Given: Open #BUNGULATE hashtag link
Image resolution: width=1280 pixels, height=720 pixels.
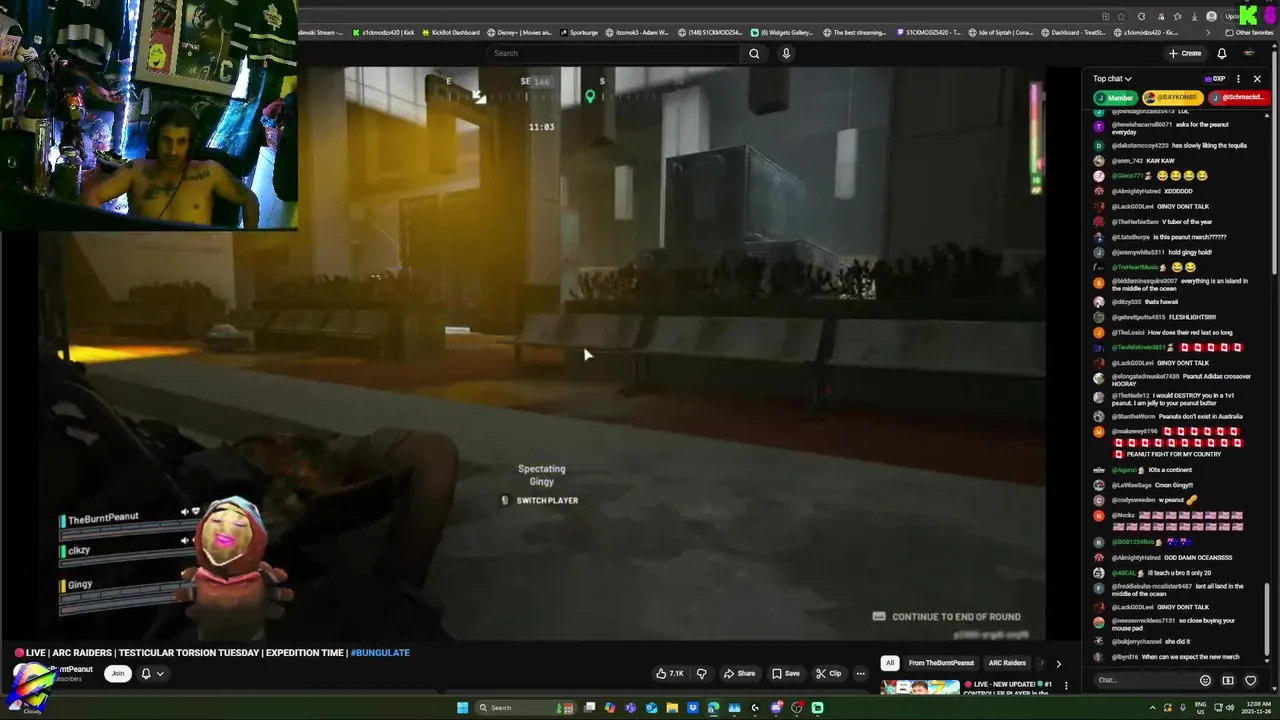Looking at the screenshot, I should (x=380, y=652).
